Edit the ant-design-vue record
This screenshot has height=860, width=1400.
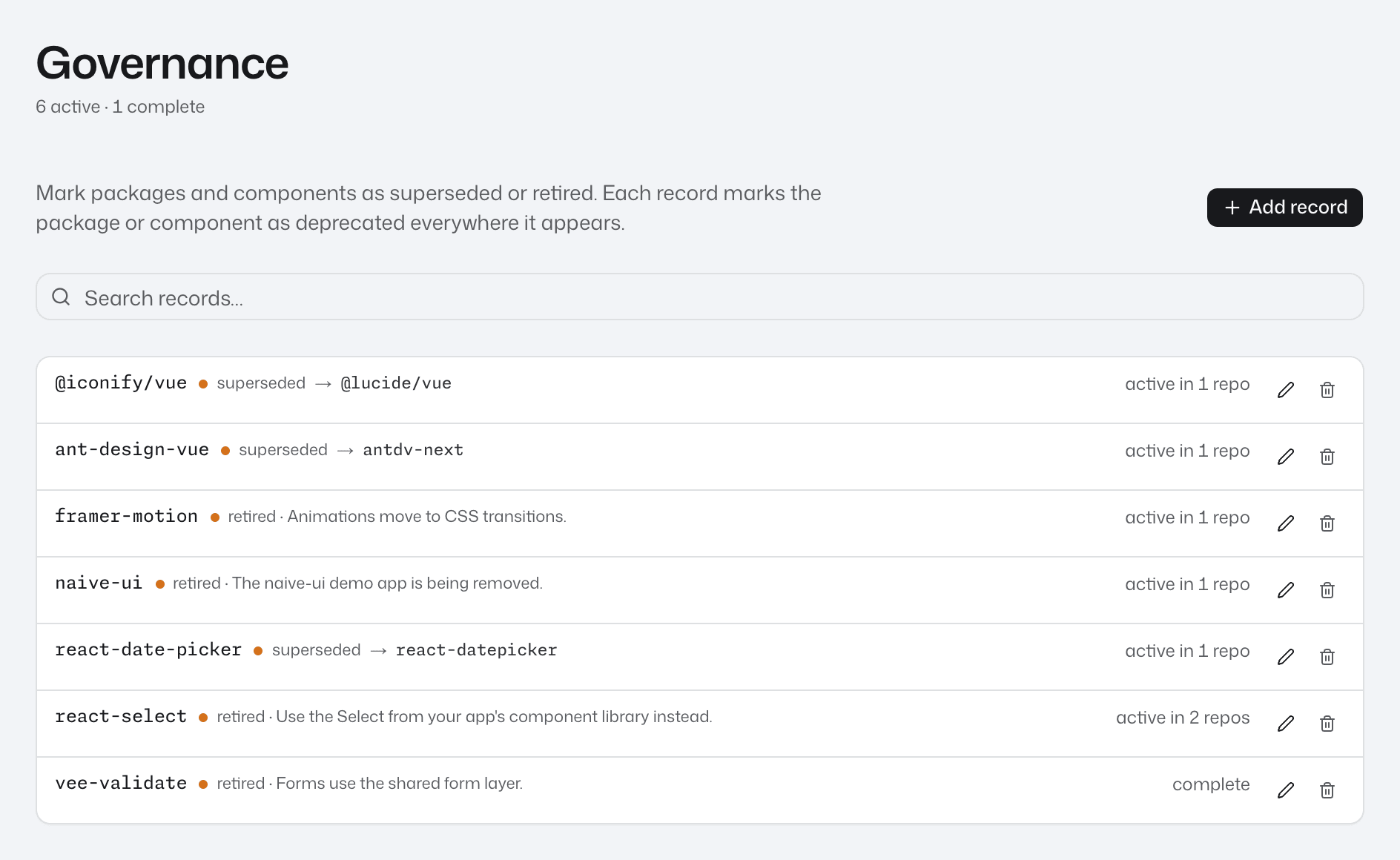tap(1286, 457)
